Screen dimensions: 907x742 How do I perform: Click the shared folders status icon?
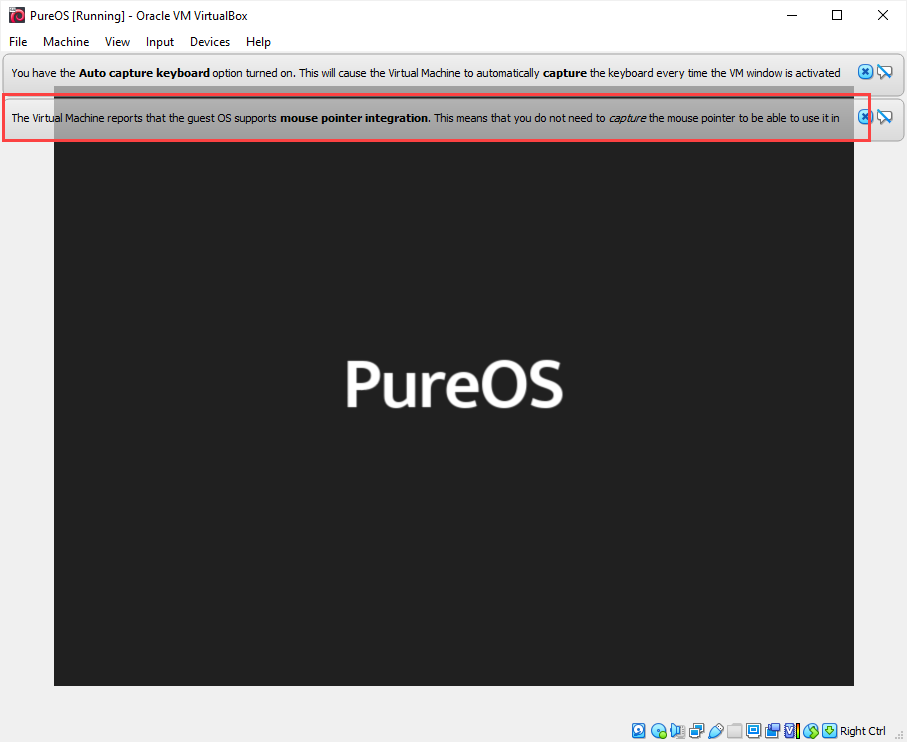click(735, 730)
